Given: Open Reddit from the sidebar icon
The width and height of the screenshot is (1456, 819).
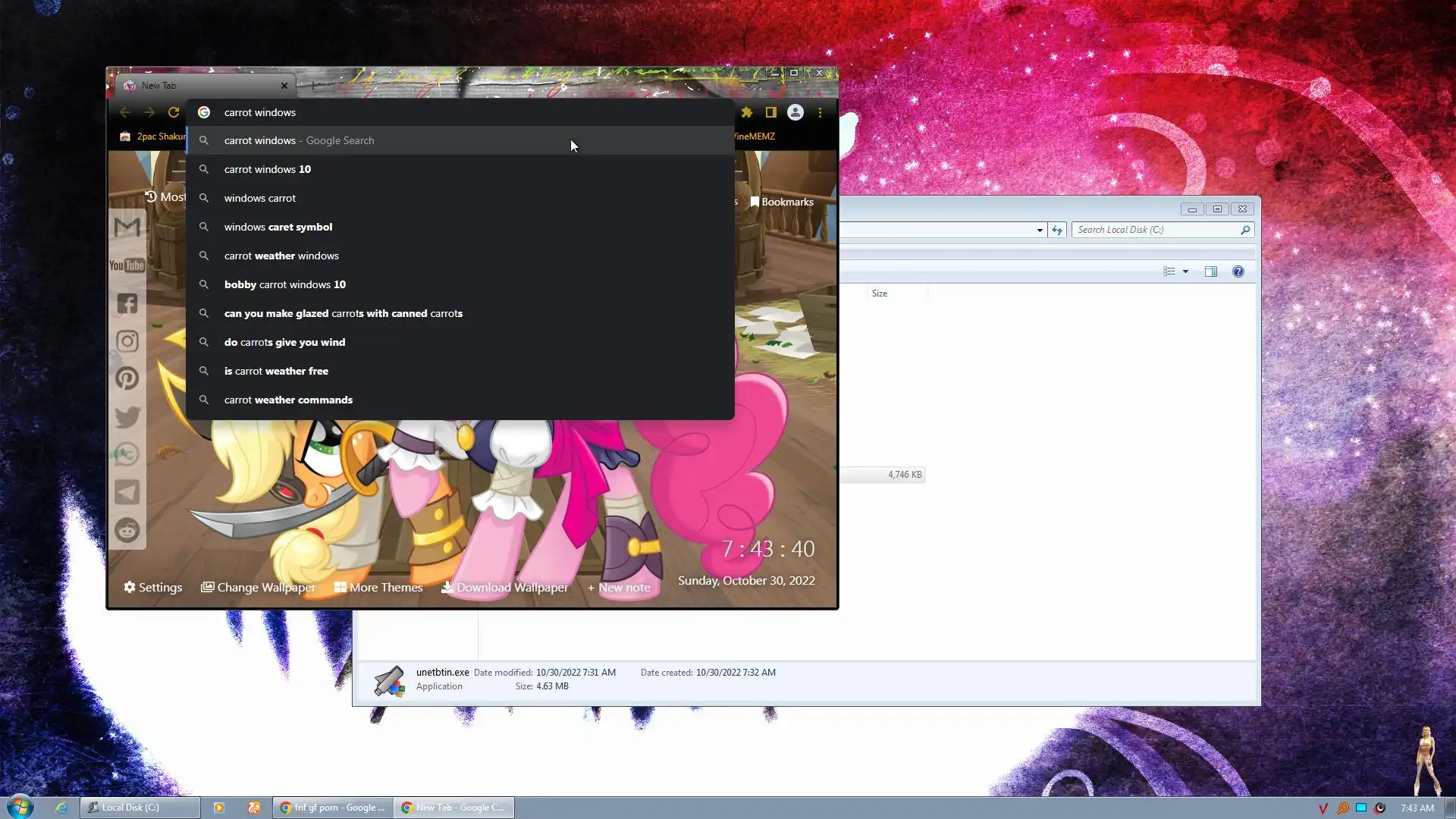Looking at the screenshot, I should [127, 530].
